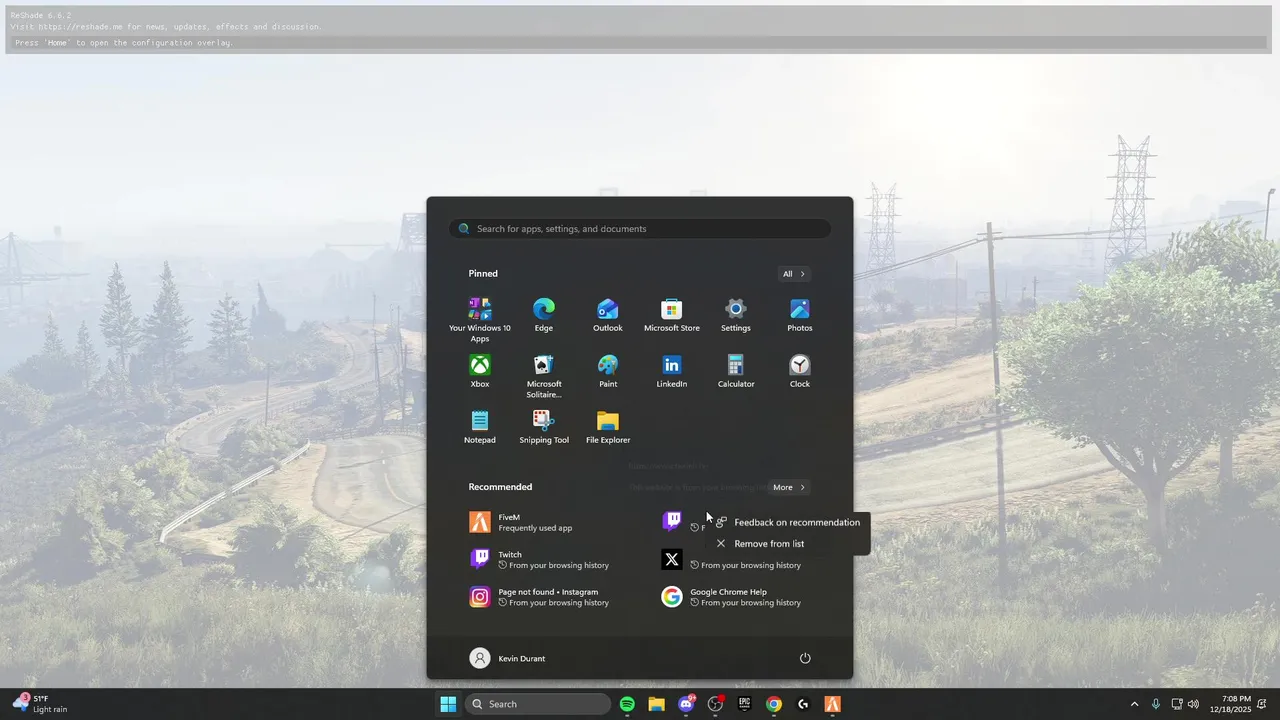Launch Edge from pinned apps
The height and width of the screenshot is (720, 1280).
pos(544,315)
